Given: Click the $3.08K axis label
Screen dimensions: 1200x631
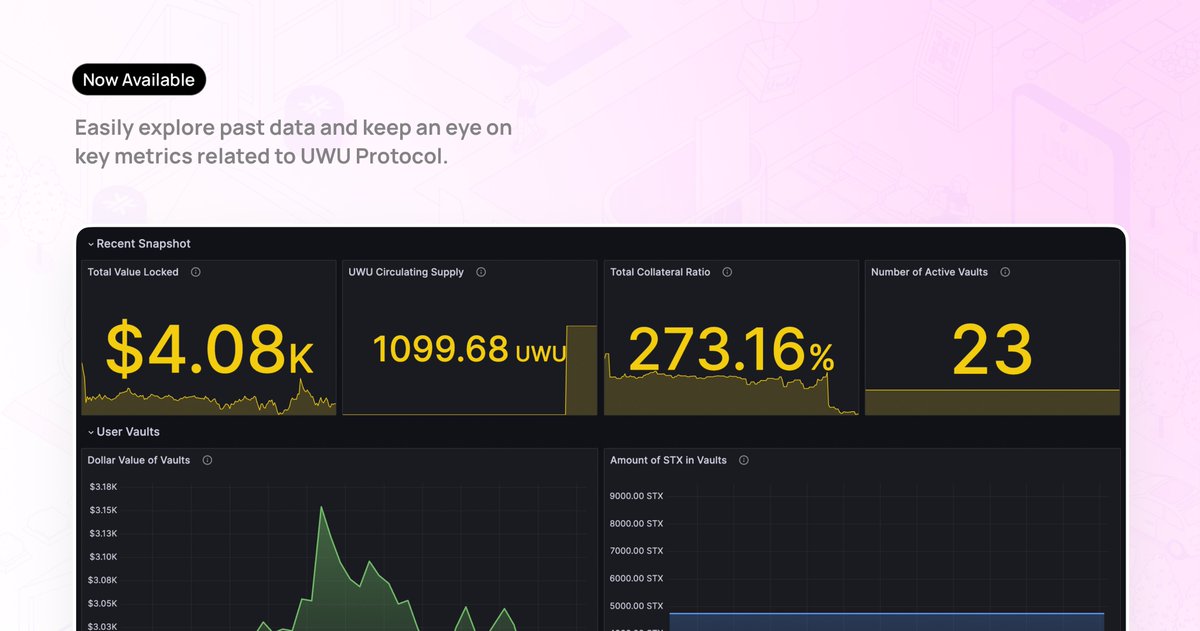Looking at the screenshot, I should (x=103, y=580).
